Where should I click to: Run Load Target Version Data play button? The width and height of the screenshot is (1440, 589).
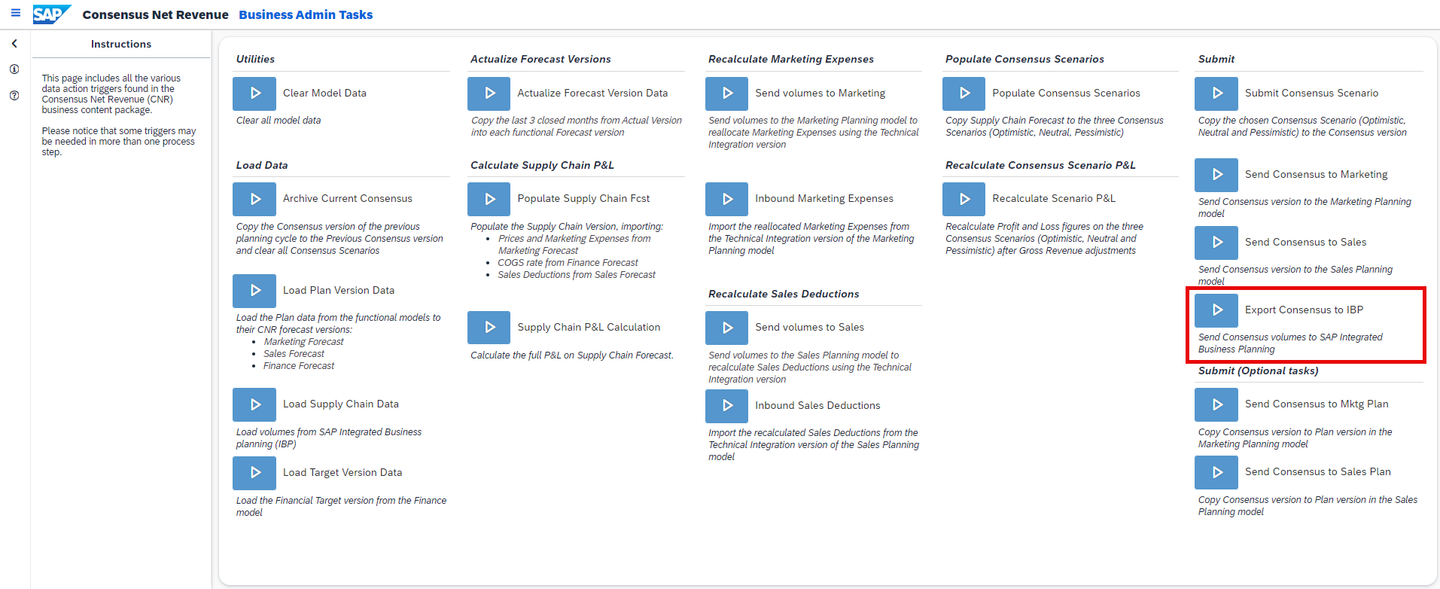click(254, 473)
